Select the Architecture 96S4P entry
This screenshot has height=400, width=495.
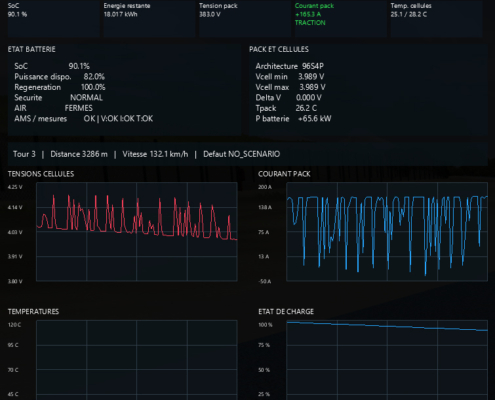pos(289,66)
